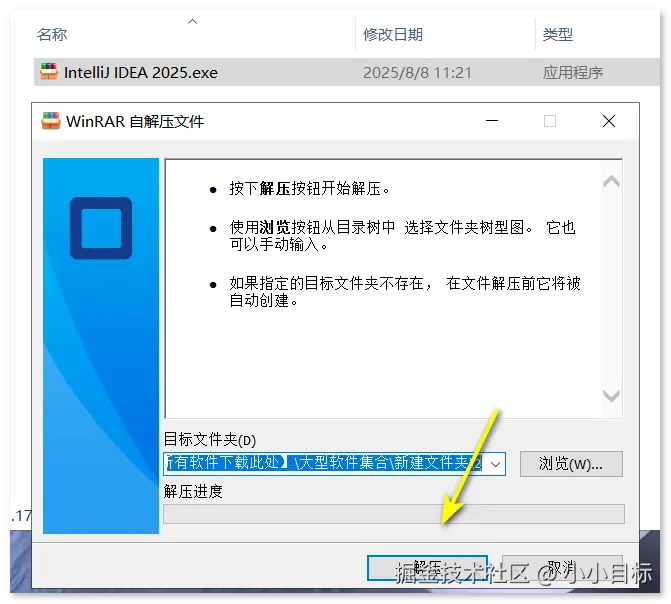Click the maximize box in dialog title bar

pyautogui.click(x=550, y=121)
